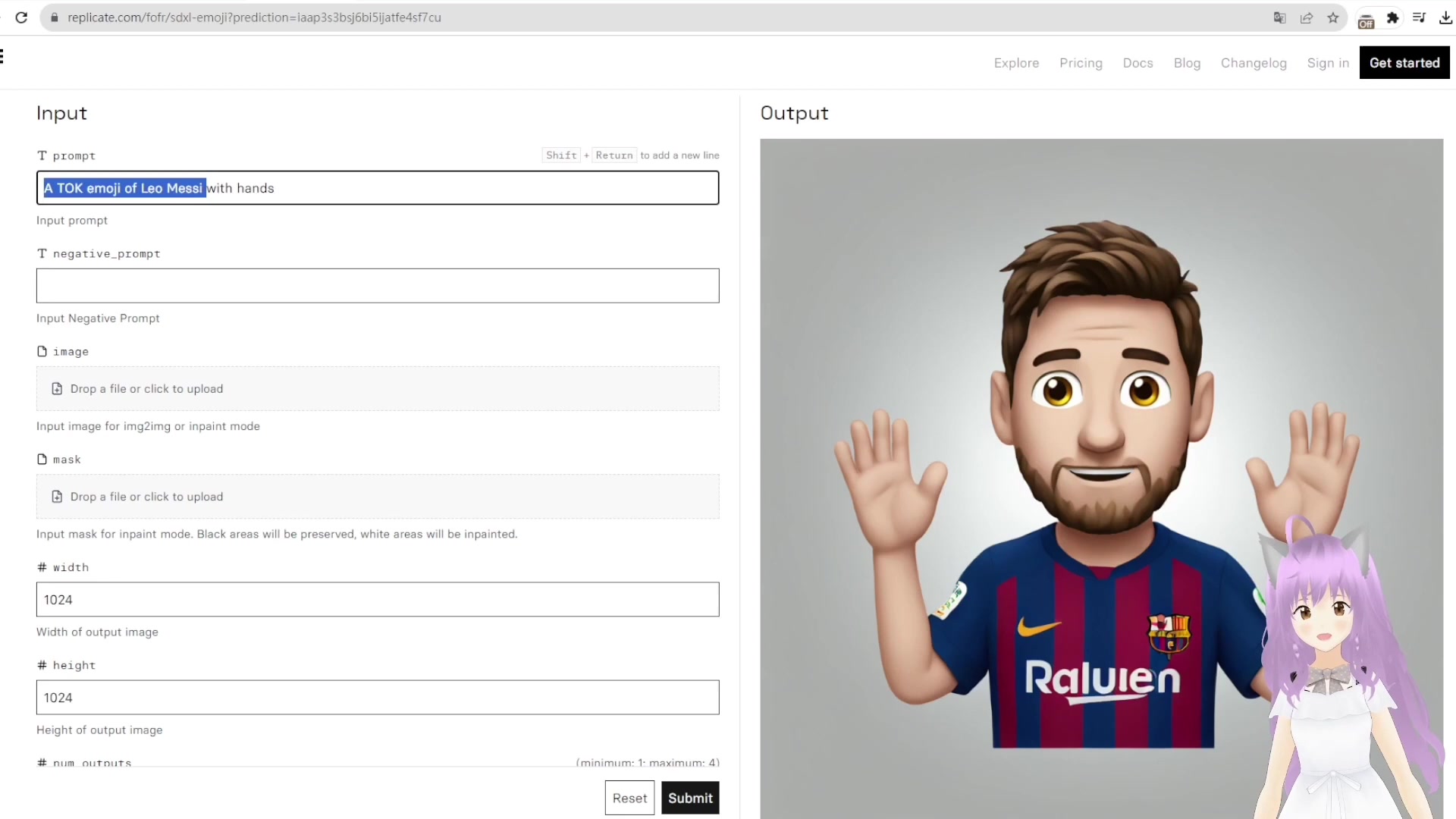This screenshot has width=1456, height=819.
Task: Open the Changelog link
Action: point(1254,63)
